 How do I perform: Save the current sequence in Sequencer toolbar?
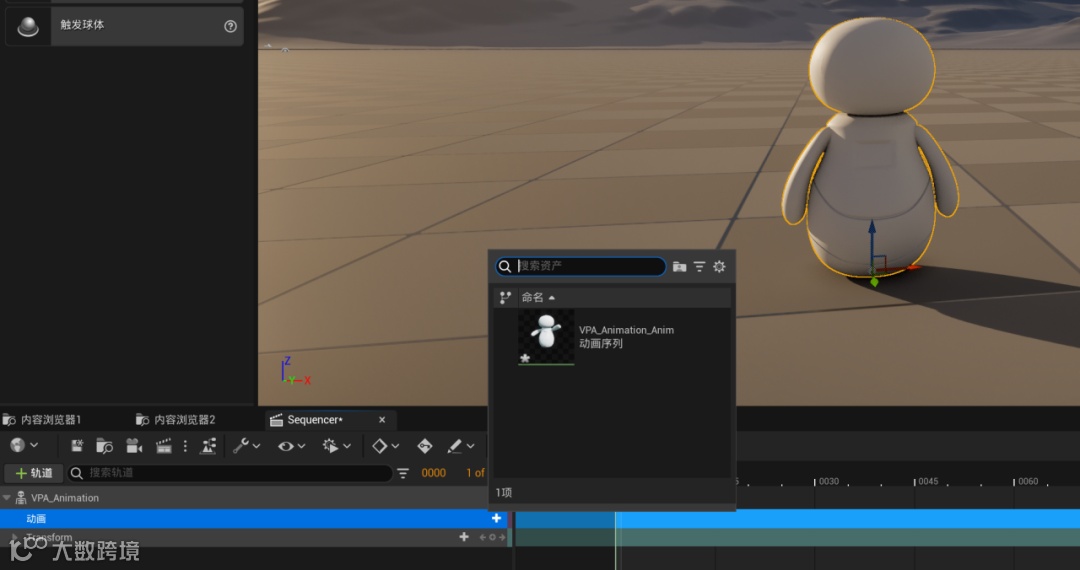click(x=77, y=446)
